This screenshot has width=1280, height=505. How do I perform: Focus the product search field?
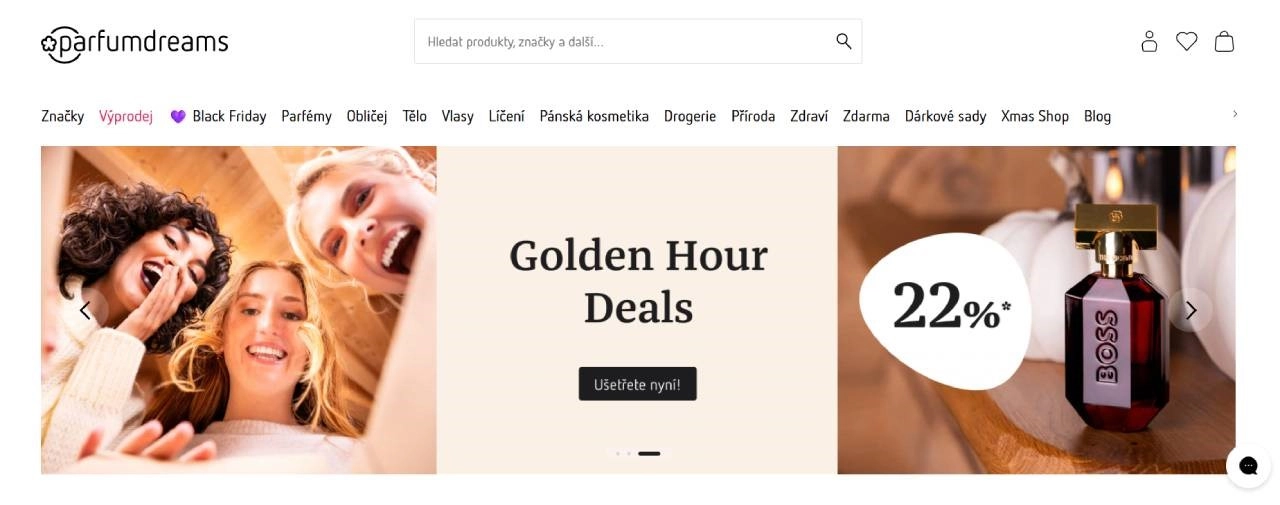pos(638,41)
